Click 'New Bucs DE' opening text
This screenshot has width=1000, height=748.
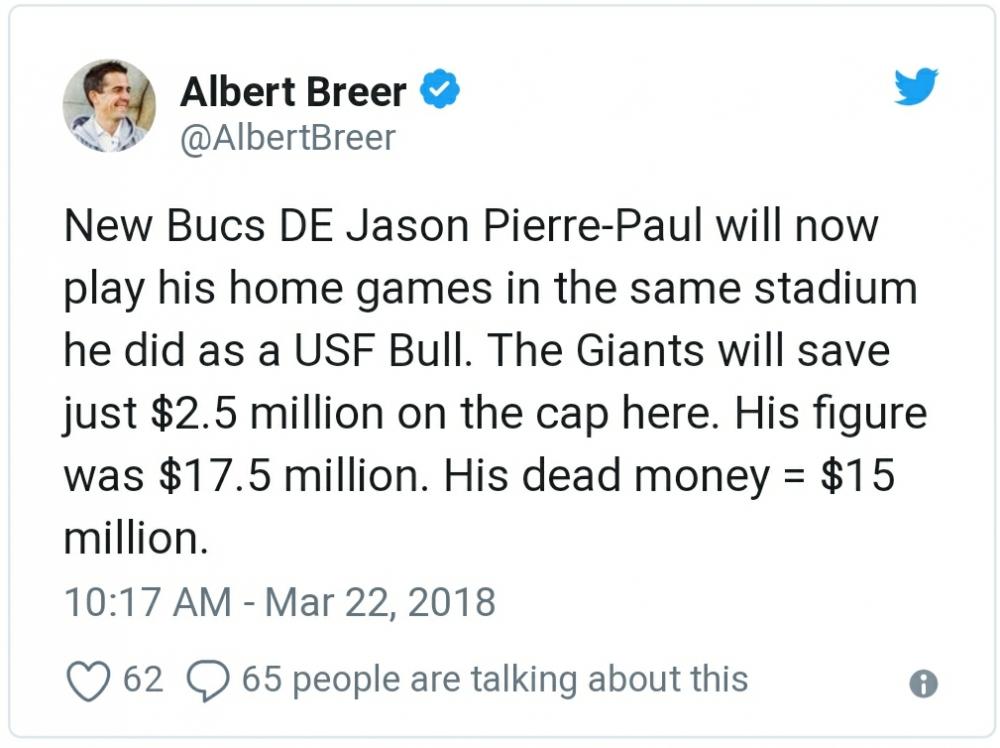tap(198, 226)
